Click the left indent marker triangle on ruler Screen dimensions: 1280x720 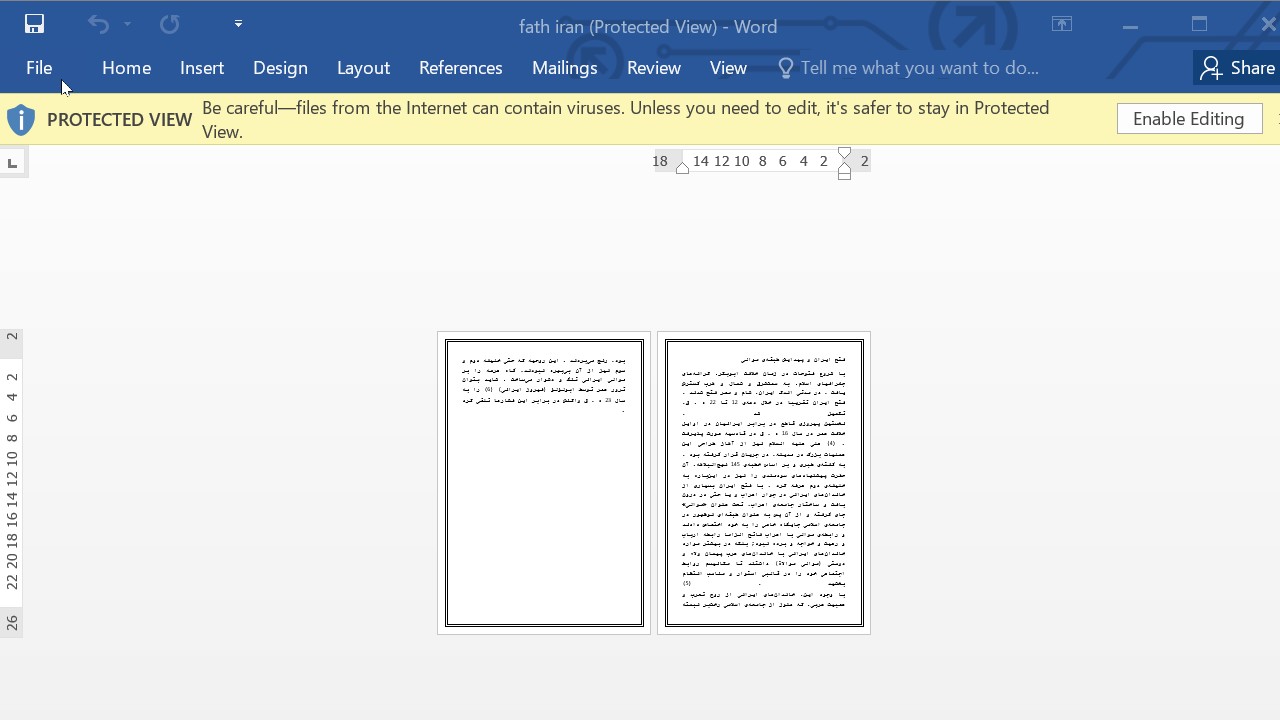(682, 168)
